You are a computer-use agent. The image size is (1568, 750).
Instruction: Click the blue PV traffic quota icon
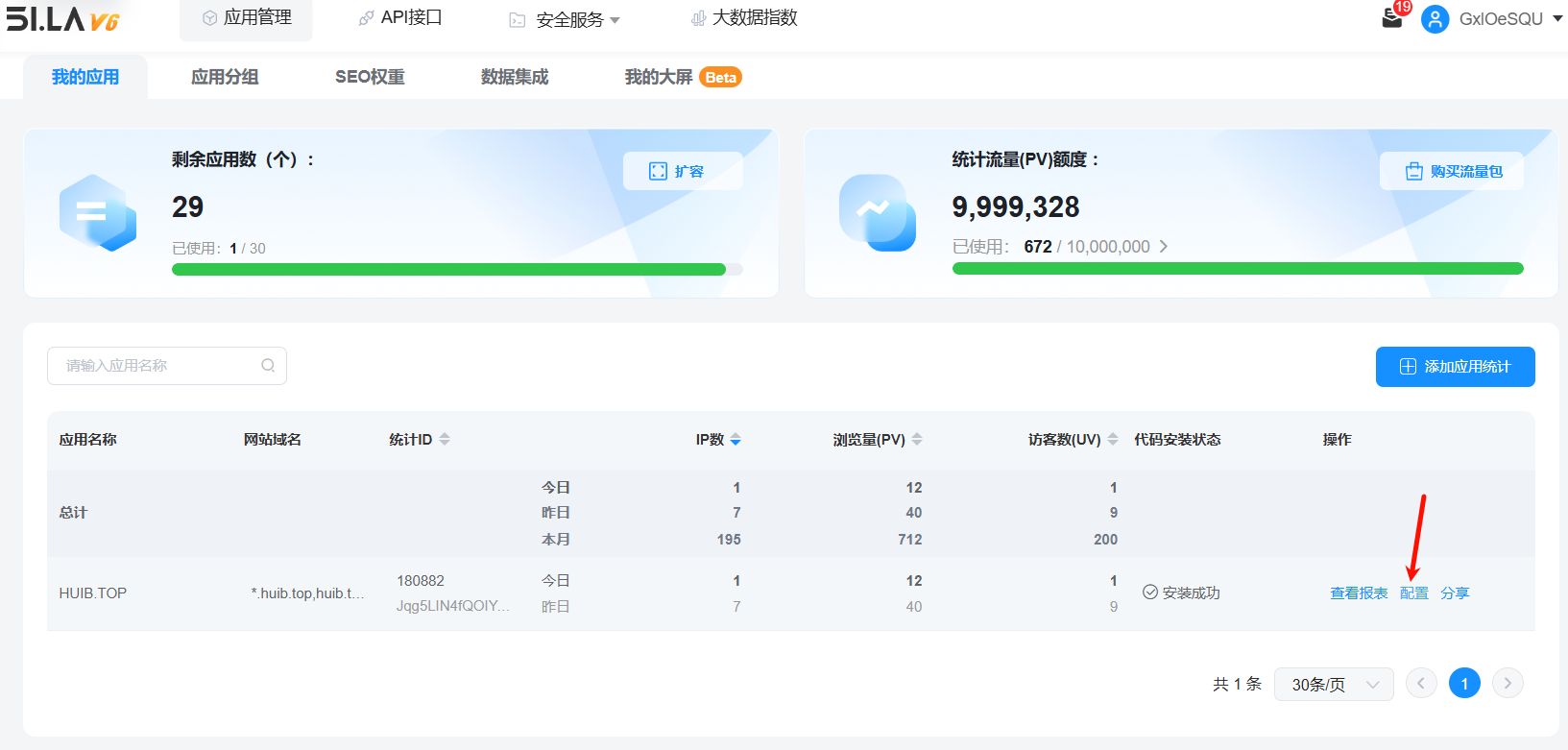pyautogui.click(x=877, y=212)
